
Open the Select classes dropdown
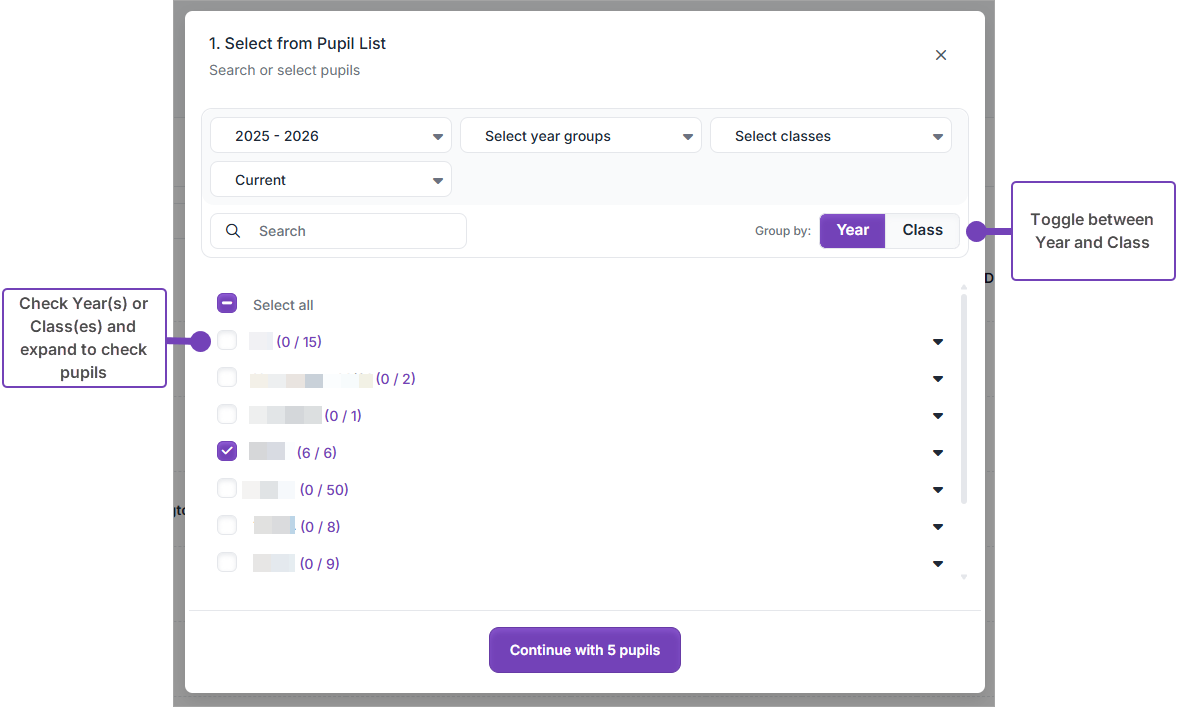point(830,136)
